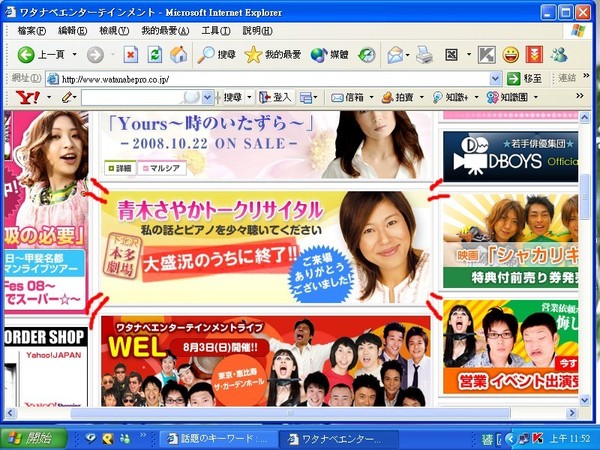The image size is (600, 450).
Task: Open the Mail envelope toolbar icon
Action: [x=395, y=55]
